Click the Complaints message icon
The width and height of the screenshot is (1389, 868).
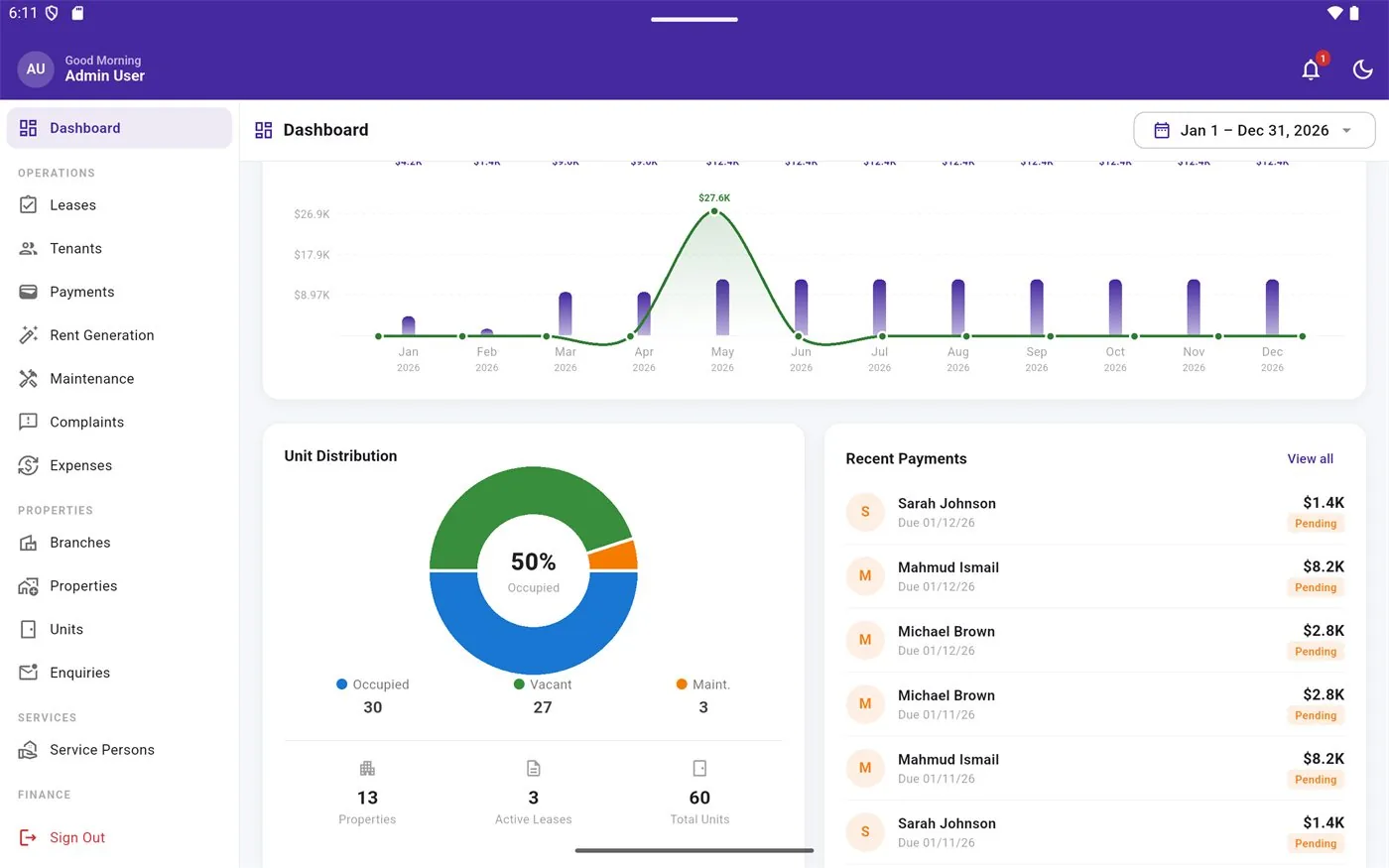tap(29, 423)
